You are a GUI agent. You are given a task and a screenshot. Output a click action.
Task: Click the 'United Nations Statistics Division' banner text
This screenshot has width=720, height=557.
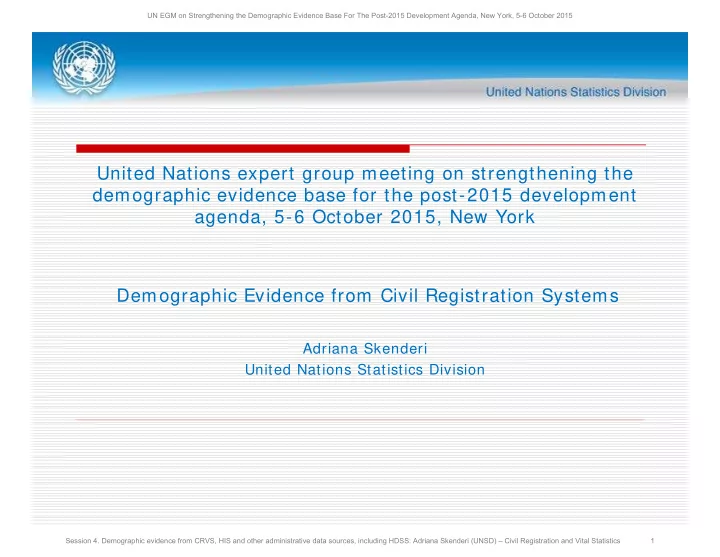[x=576, y=92]
